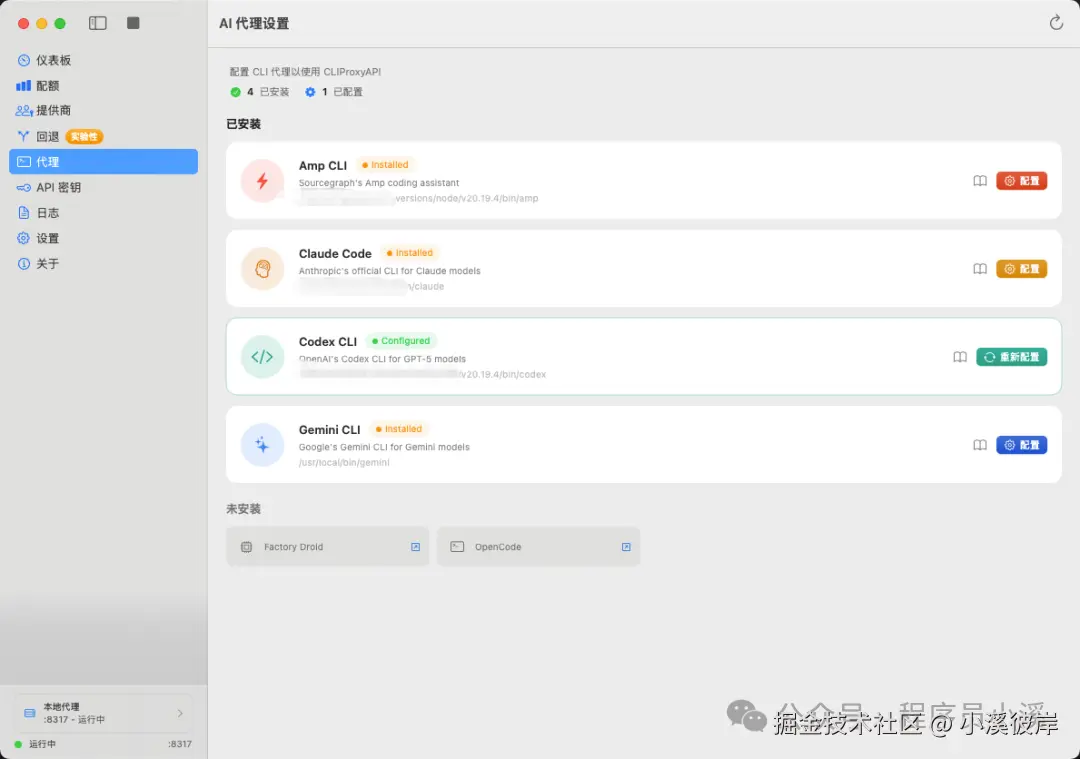Image resolution: width=1080 pixels, height=759 pixels.
Task: Click the API 密钥 key icon
Action: click(23, 187)
